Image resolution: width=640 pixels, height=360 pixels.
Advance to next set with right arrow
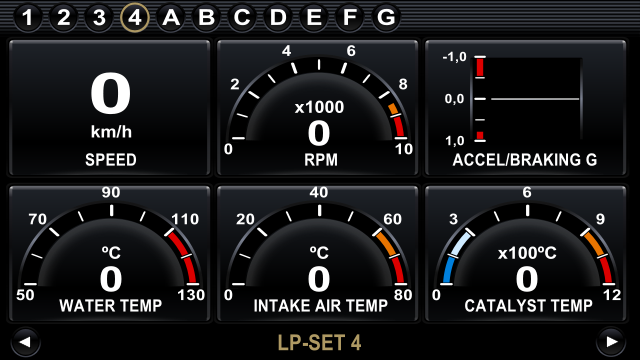pyautogui.click(x=611, y=342)
